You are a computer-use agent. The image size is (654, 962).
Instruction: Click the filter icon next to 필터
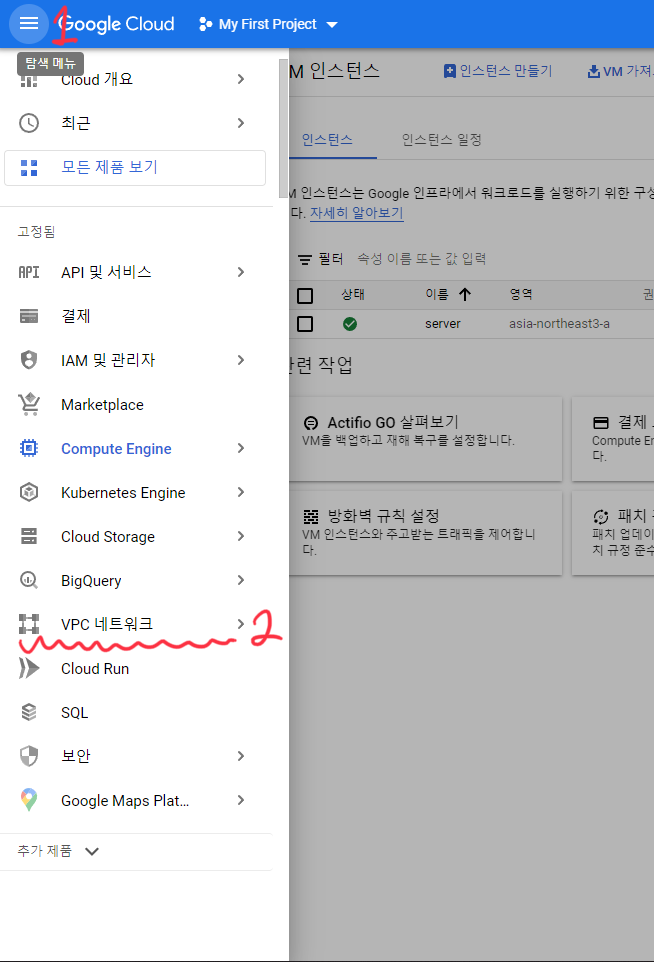pyautogui.click(x=305, y=260)
